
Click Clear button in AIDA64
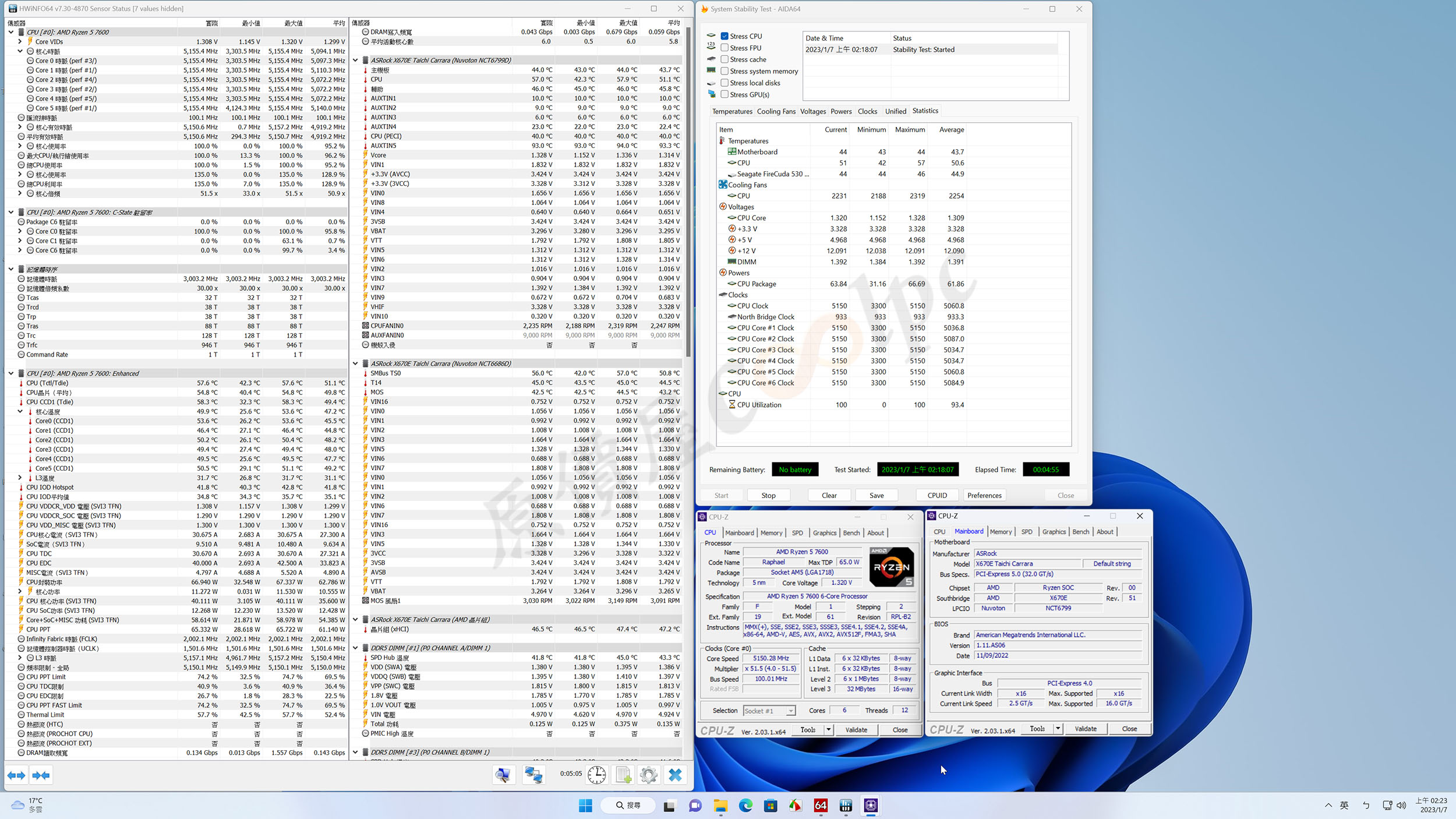[829, 496]
